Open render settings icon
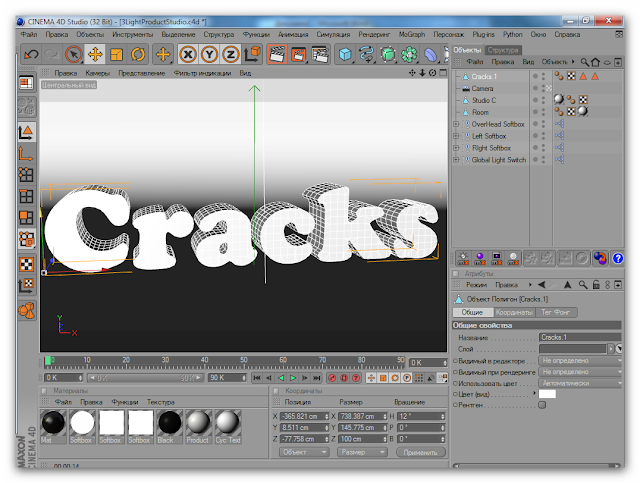 point(320,54)
